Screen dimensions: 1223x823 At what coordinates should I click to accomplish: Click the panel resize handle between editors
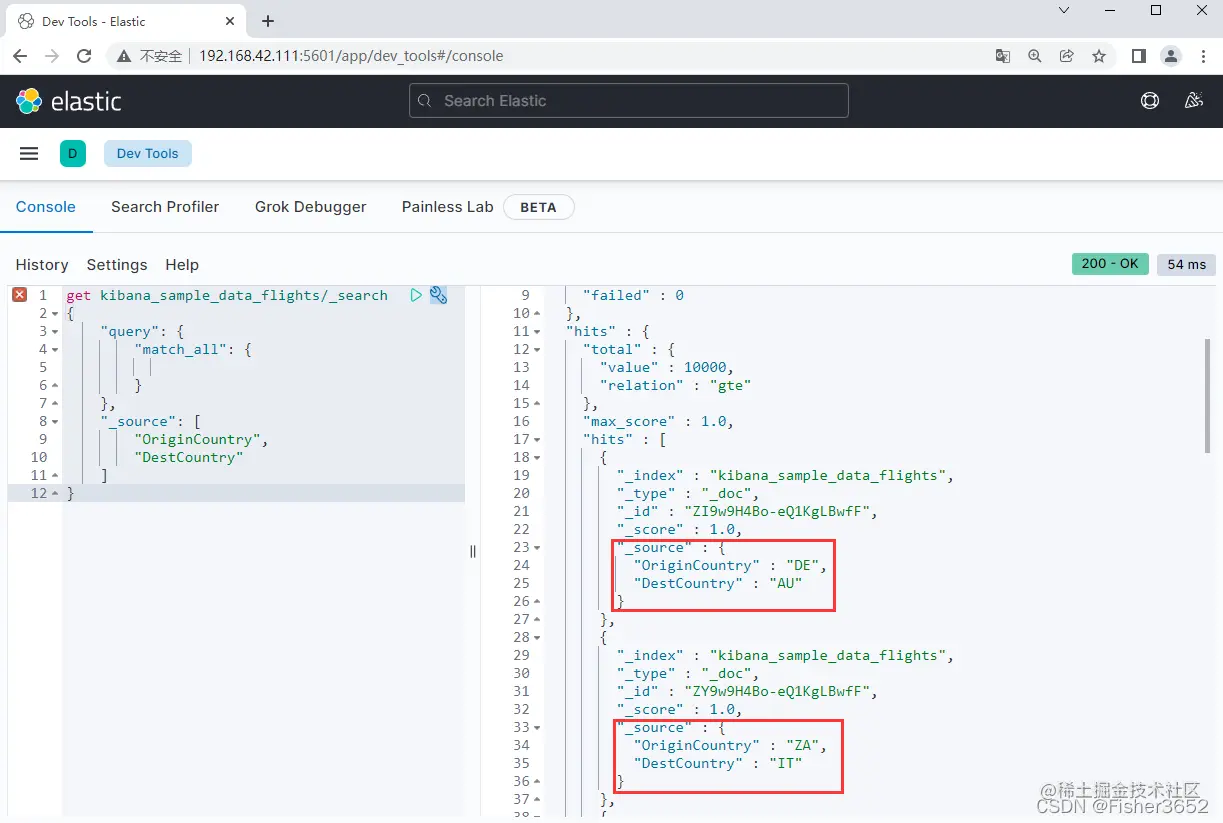(473, 551)
